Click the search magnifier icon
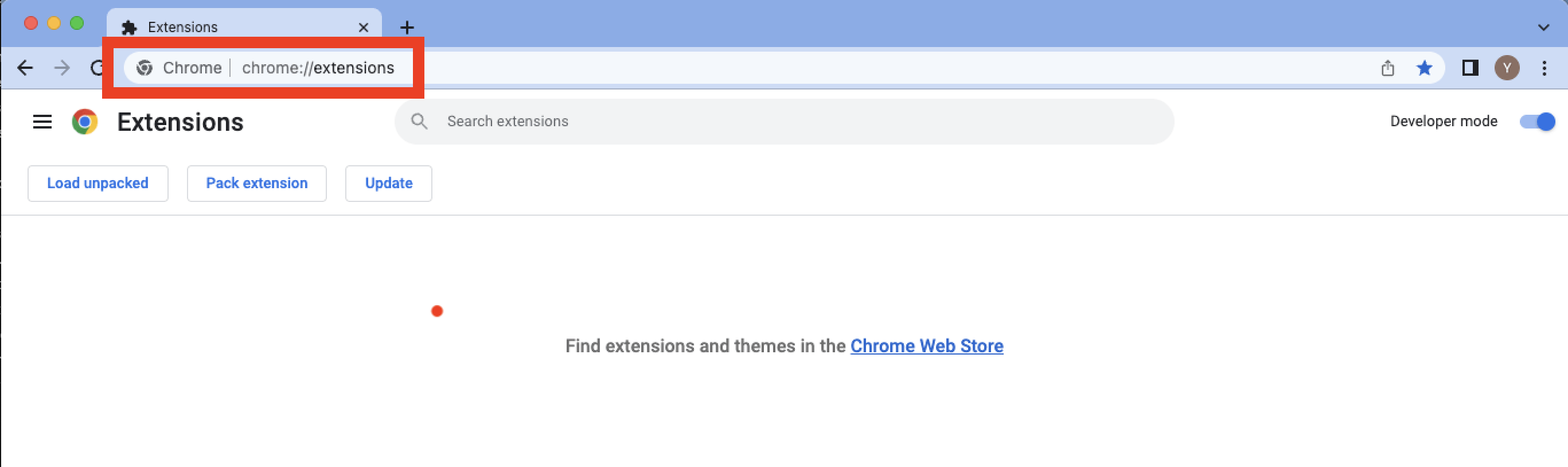 point(419,121)
